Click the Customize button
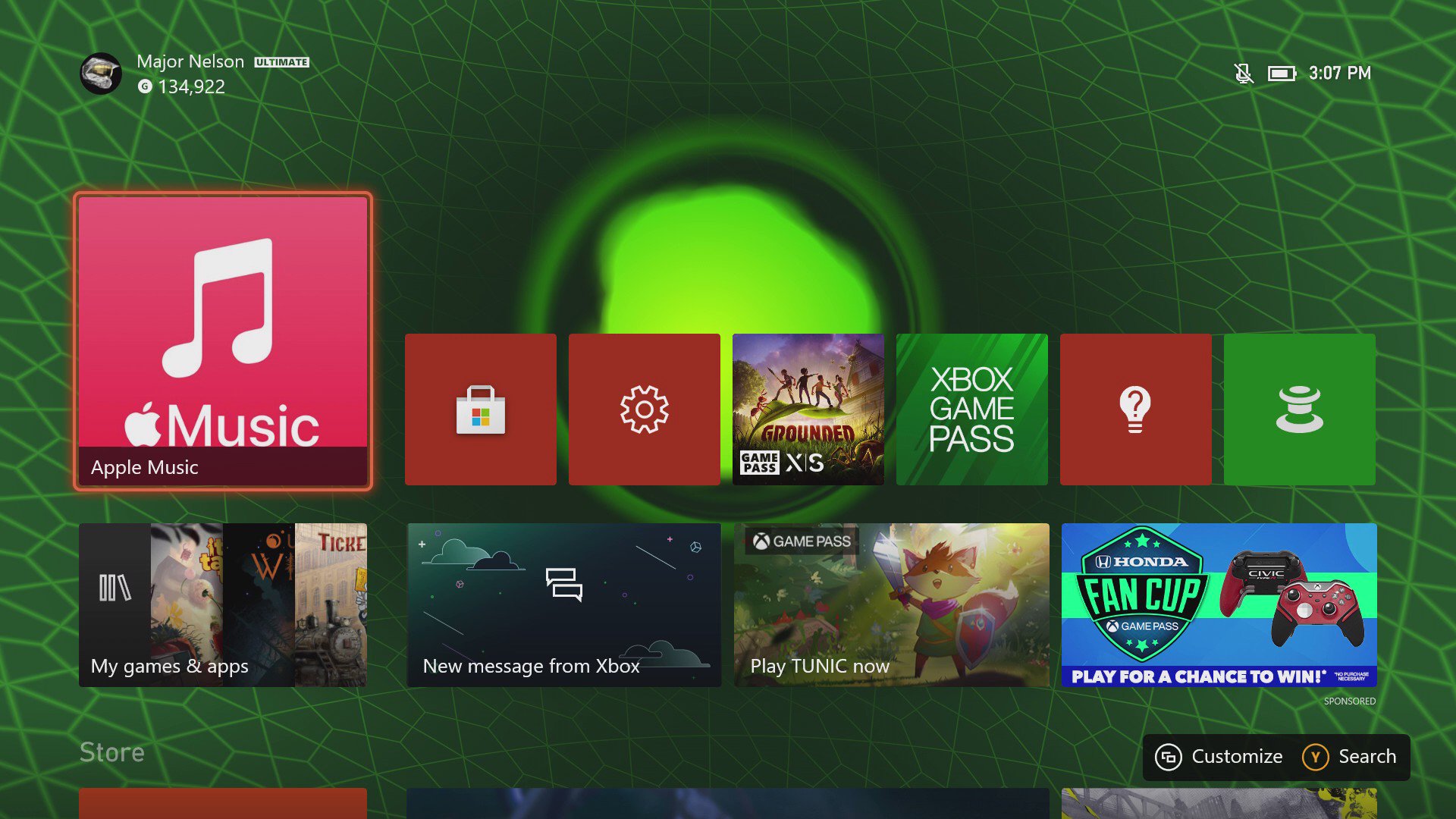Viewport: 1456px width, 819px height. [1219, 757]
